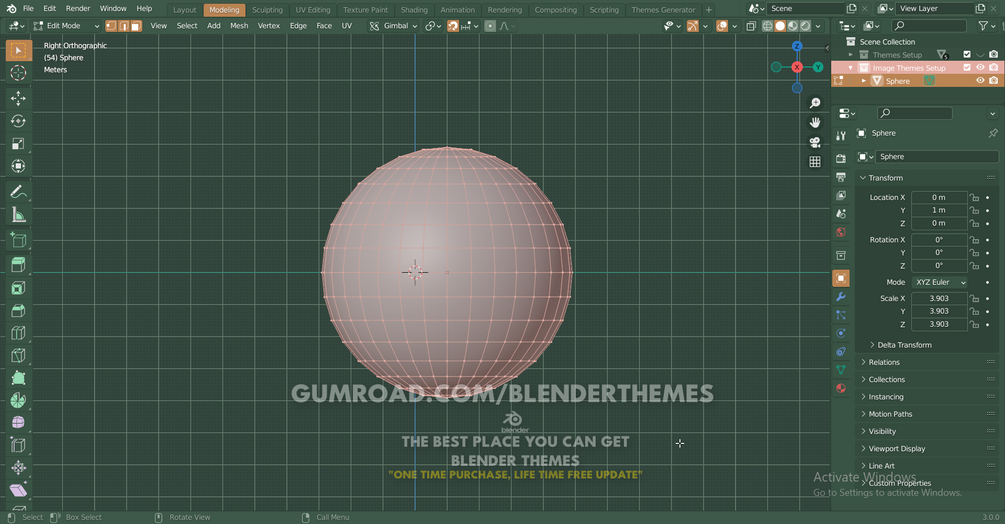Image resolution: width=1005 pixels, height=524 pixels.
Task: Click the Sphere object name field
Action: [x=937, y=156]
